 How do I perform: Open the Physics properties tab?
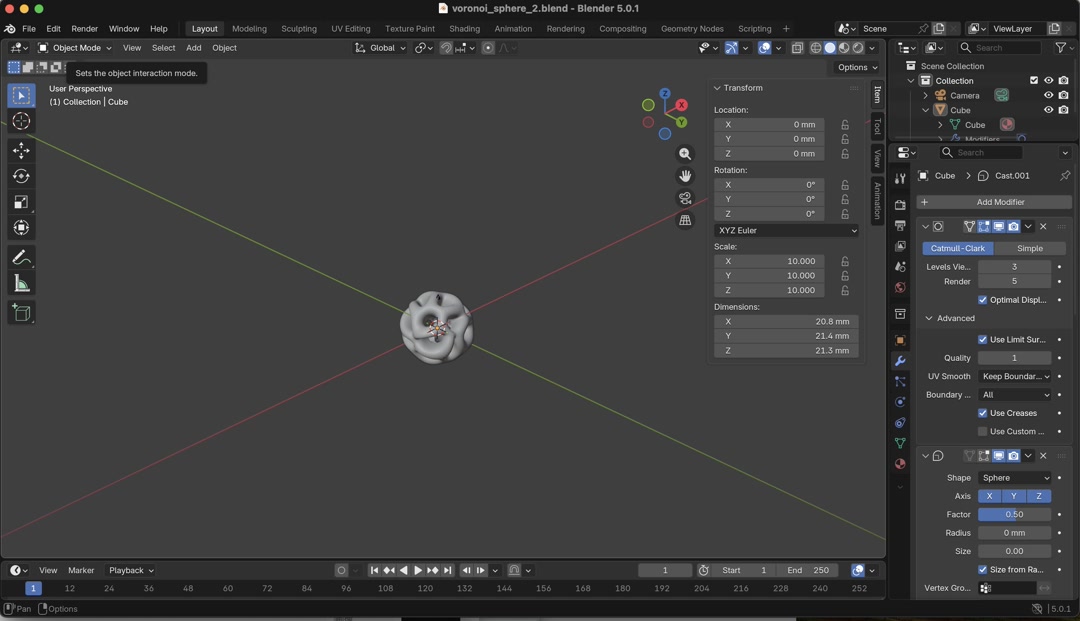click(x=899, y=399)
